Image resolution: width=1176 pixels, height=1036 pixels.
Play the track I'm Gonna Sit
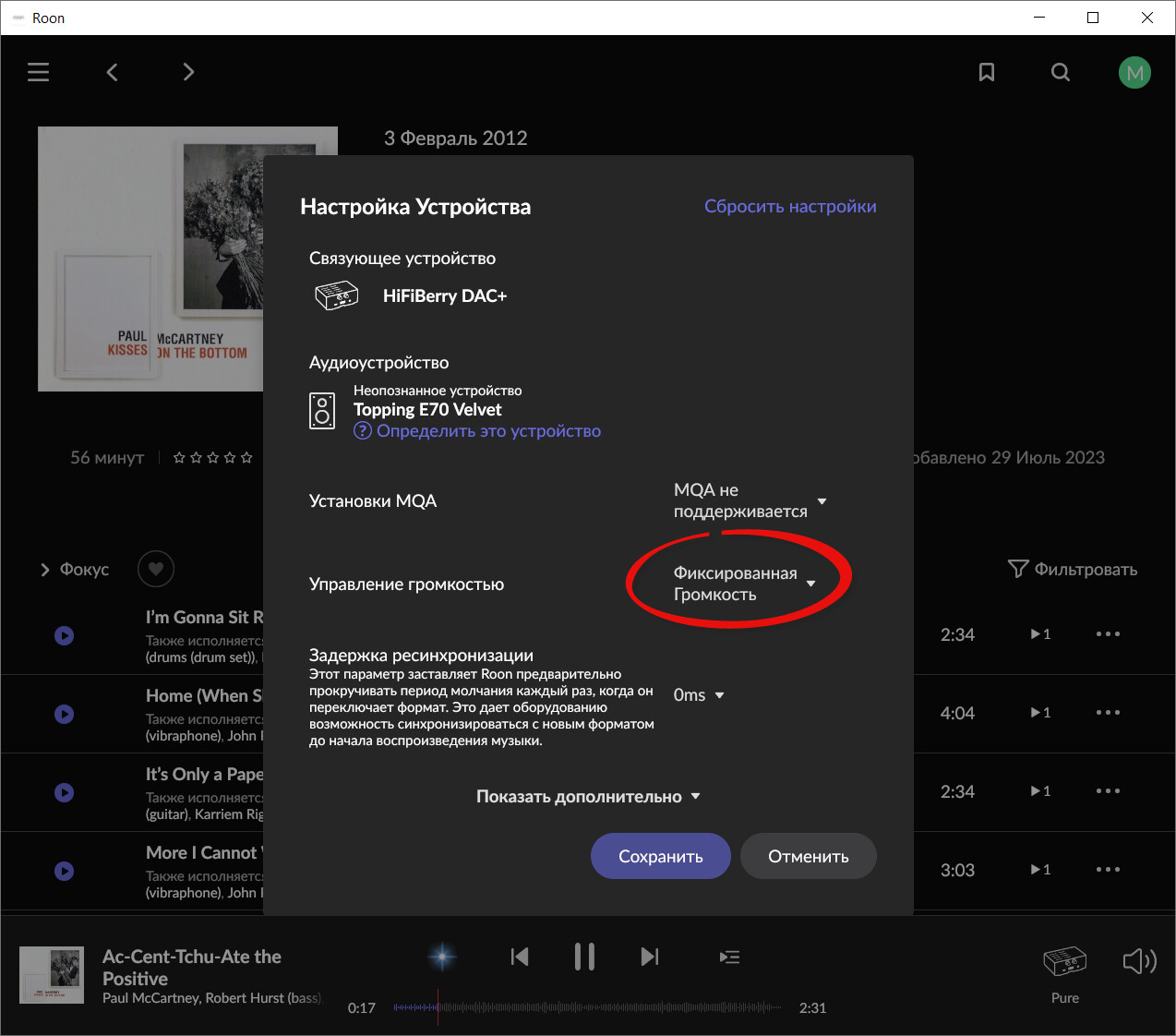click(64, 635)
